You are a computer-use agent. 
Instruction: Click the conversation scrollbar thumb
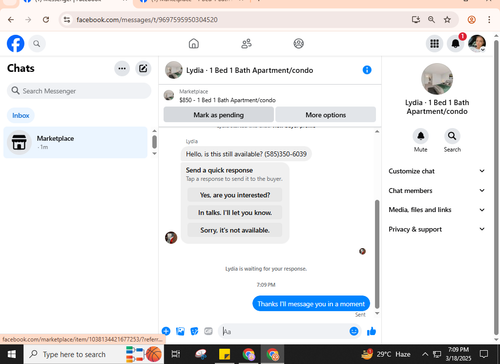(377, 254)
